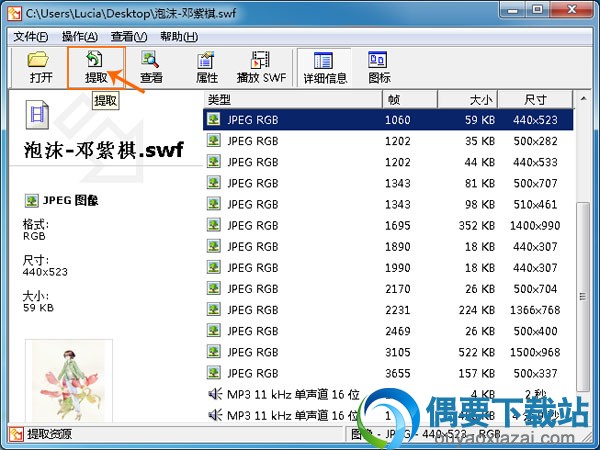600x450 pixels.
Task: Click the status bar icon beside 提取资源
Action: pos(16,434)
